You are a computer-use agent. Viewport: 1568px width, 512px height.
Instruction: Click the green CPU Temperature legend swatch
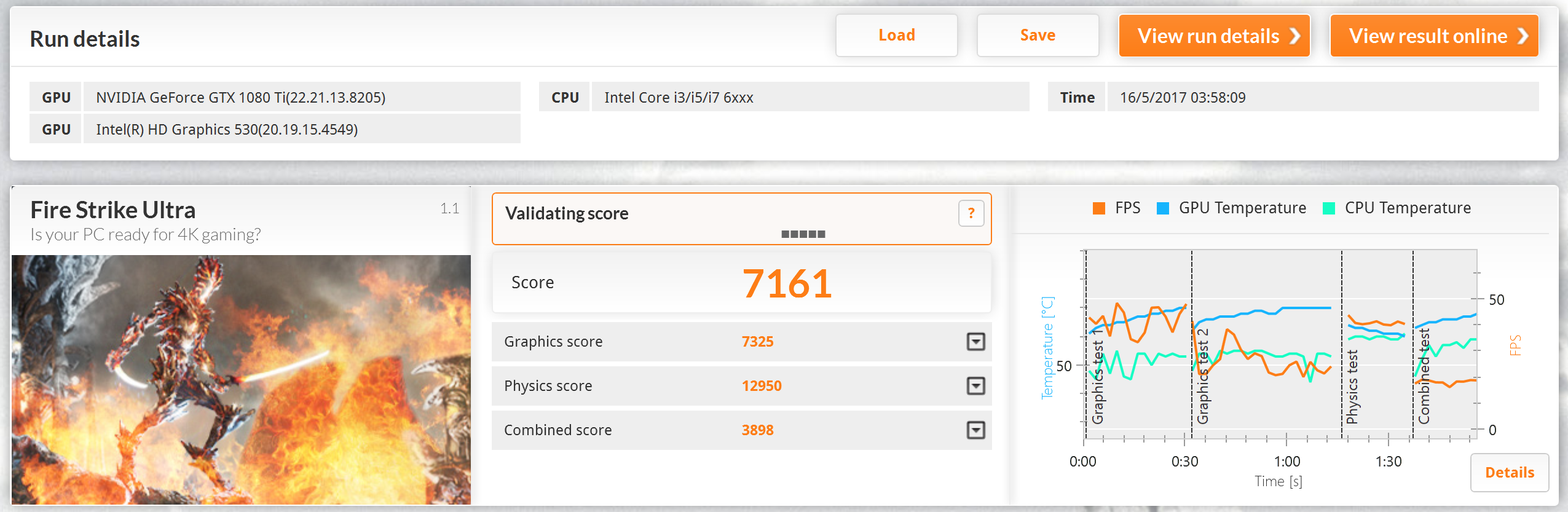tap(1329, 208)
